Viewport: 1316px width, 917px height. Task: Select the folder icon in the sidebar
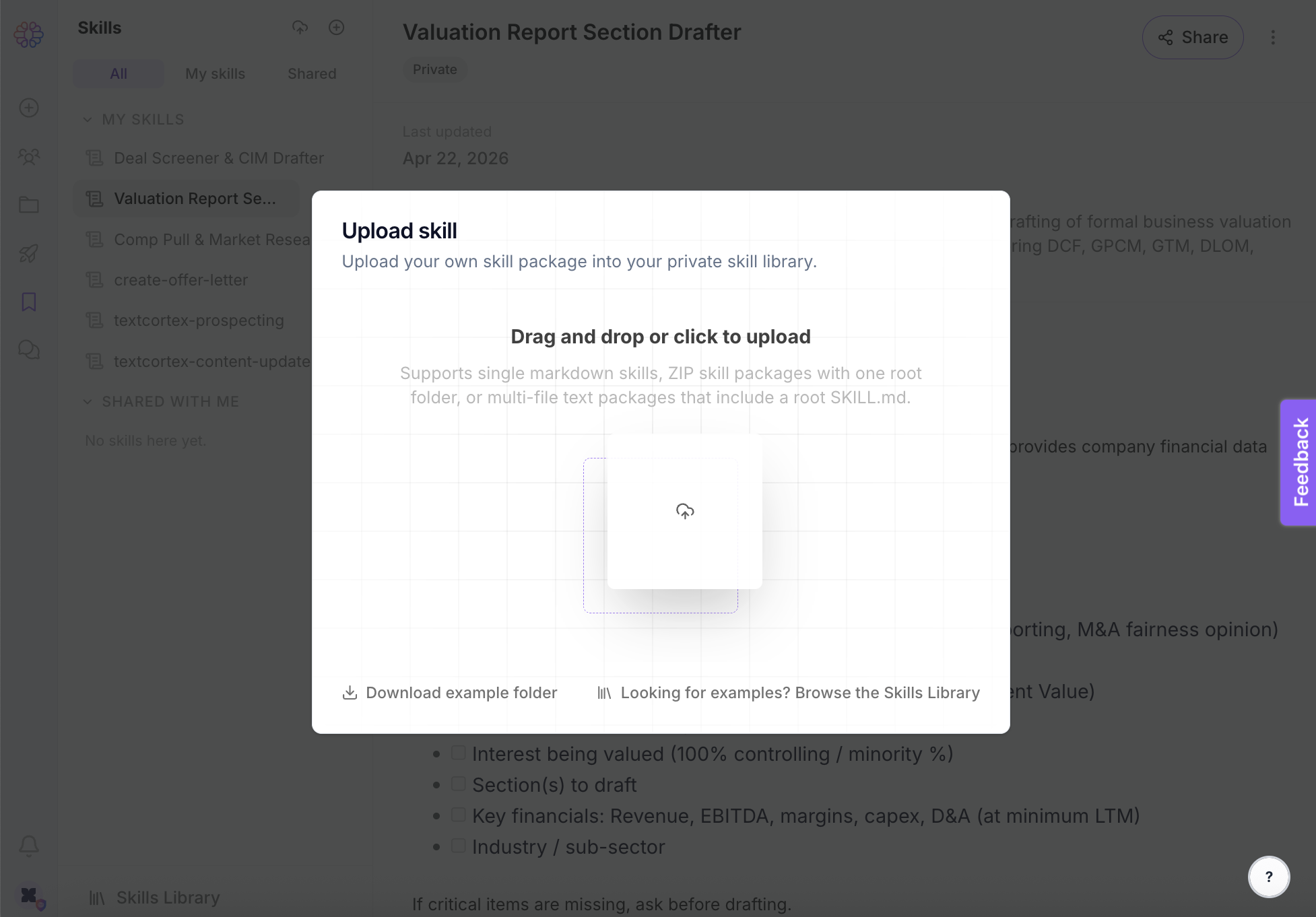28,205
